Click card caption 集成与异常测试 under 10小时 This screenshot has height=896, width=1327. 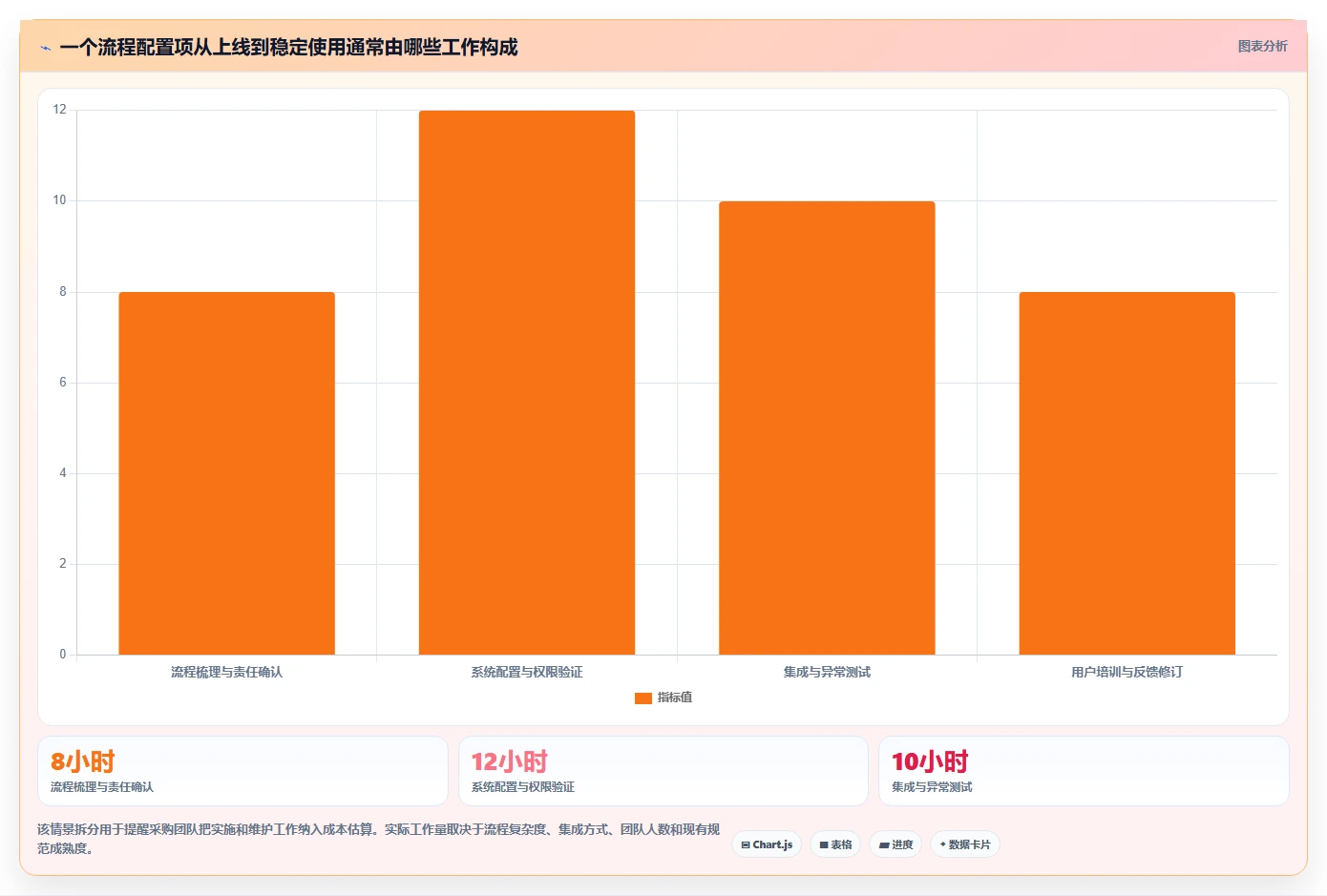coord(932,787)
